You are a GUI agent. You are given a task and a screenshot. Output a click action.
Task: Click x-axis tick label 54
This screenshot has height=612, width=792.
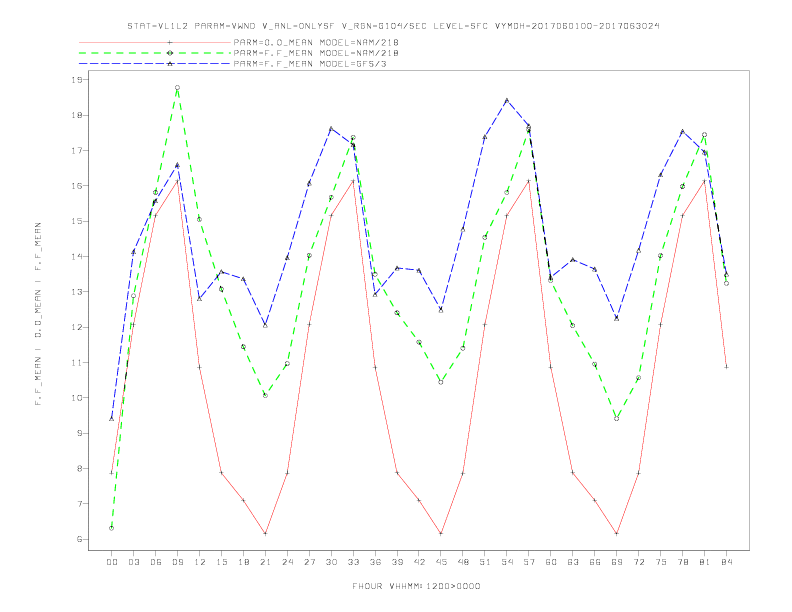tap(507, 562)
